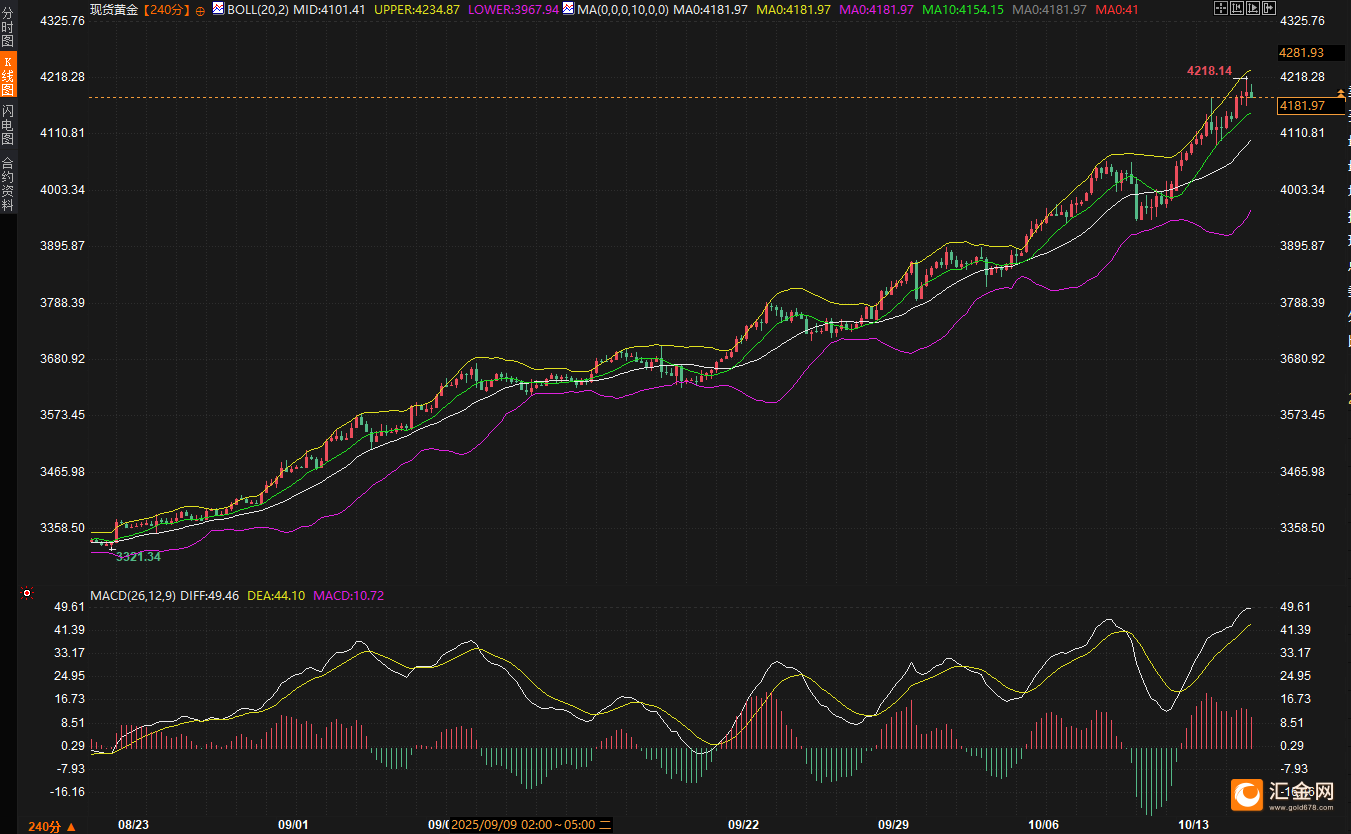This screenshot has width=1351, height=834.
Task: Open the MACD(26,12,9) indicator parameters label
Action: [x=133, y=595]
